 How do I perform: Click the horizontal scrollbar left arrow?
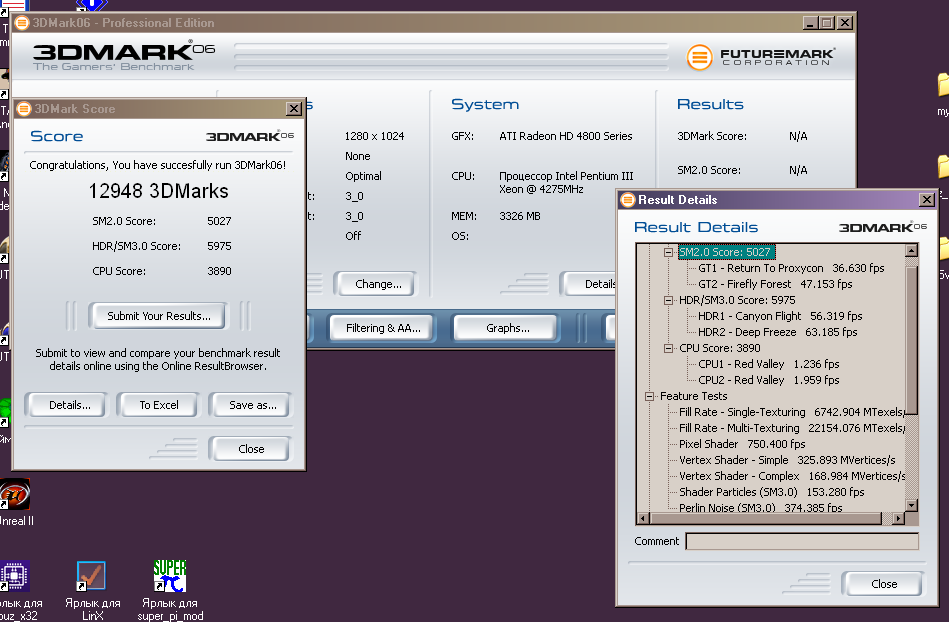(644, 518)
